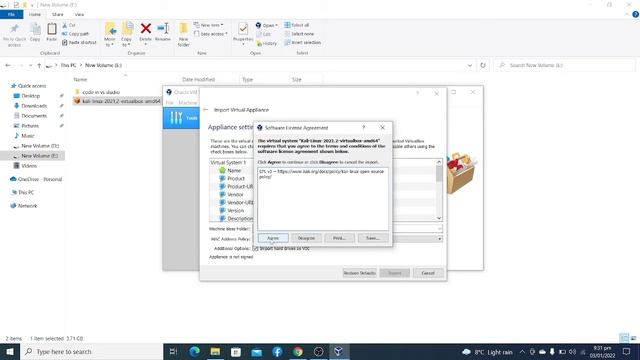The width and height of the screenshot is (640, 360).
Task: Click Agree in Software License Agreement dialog
Action: [273, 238]
